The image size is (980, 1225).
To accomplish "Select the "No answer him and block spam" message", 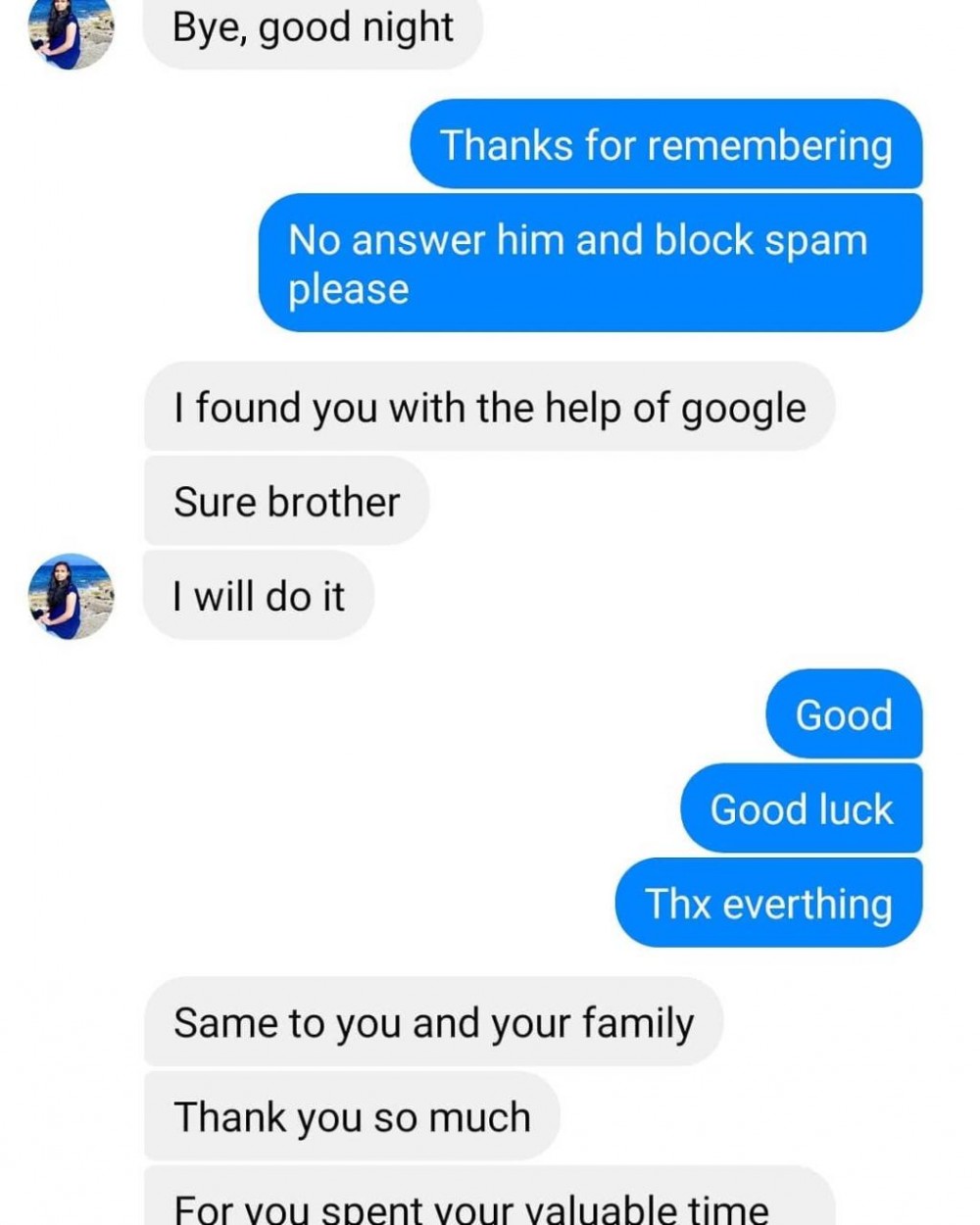I will (x=589, y=263).
